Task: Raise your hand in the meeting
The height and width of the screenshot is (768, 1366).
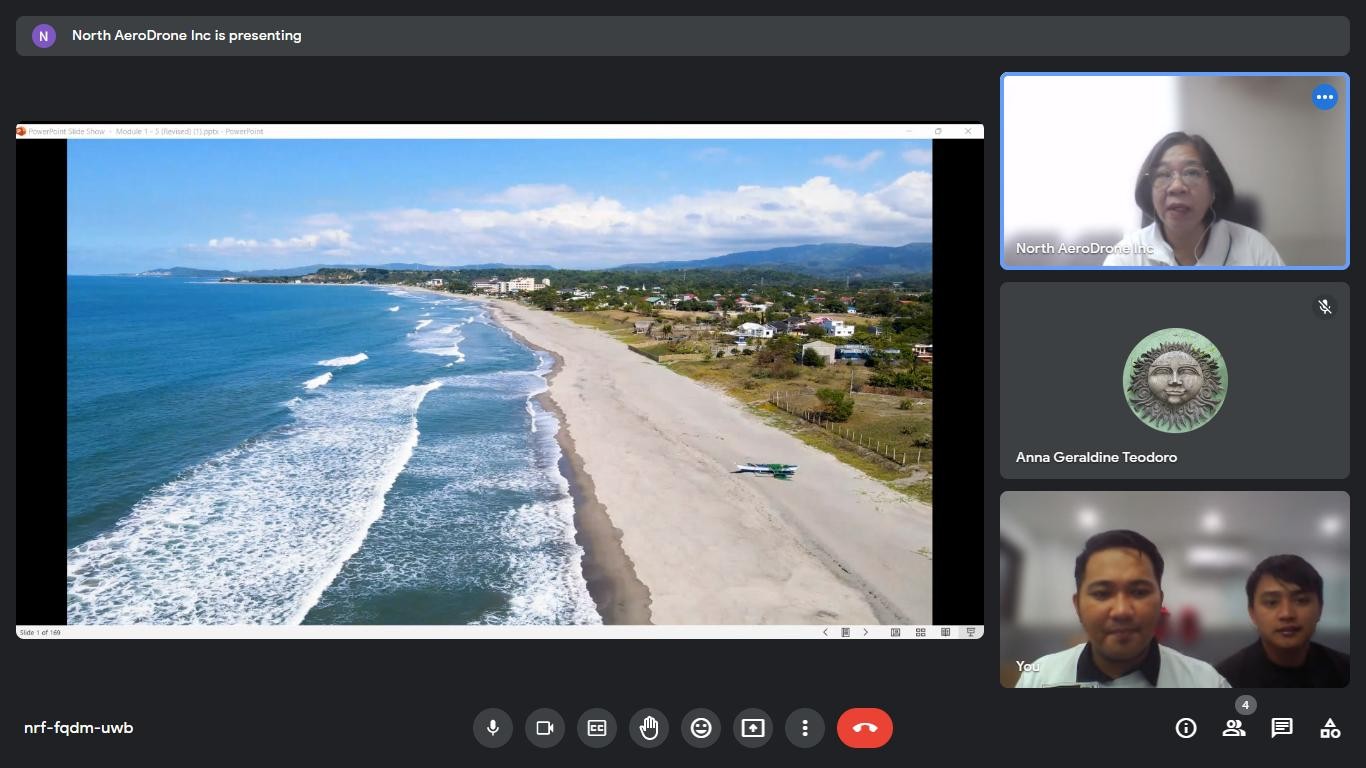Action: pos(649,728)
